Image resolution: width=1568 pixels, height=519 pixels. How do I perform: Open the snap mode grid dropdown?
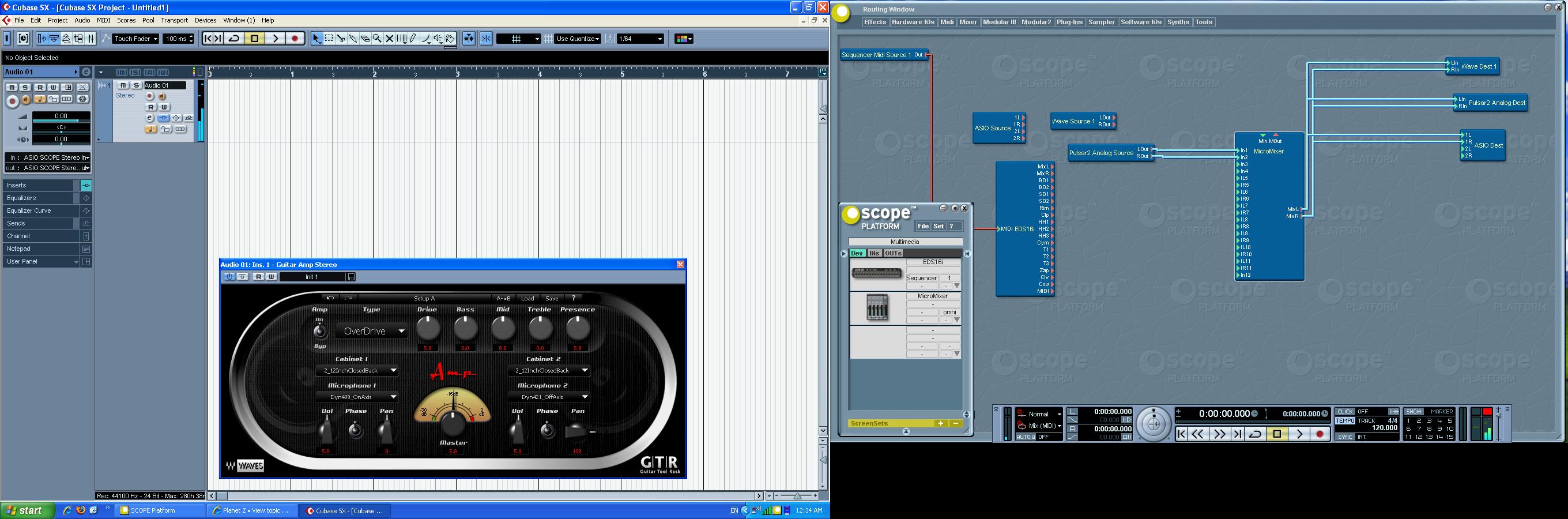coord(518,39)
